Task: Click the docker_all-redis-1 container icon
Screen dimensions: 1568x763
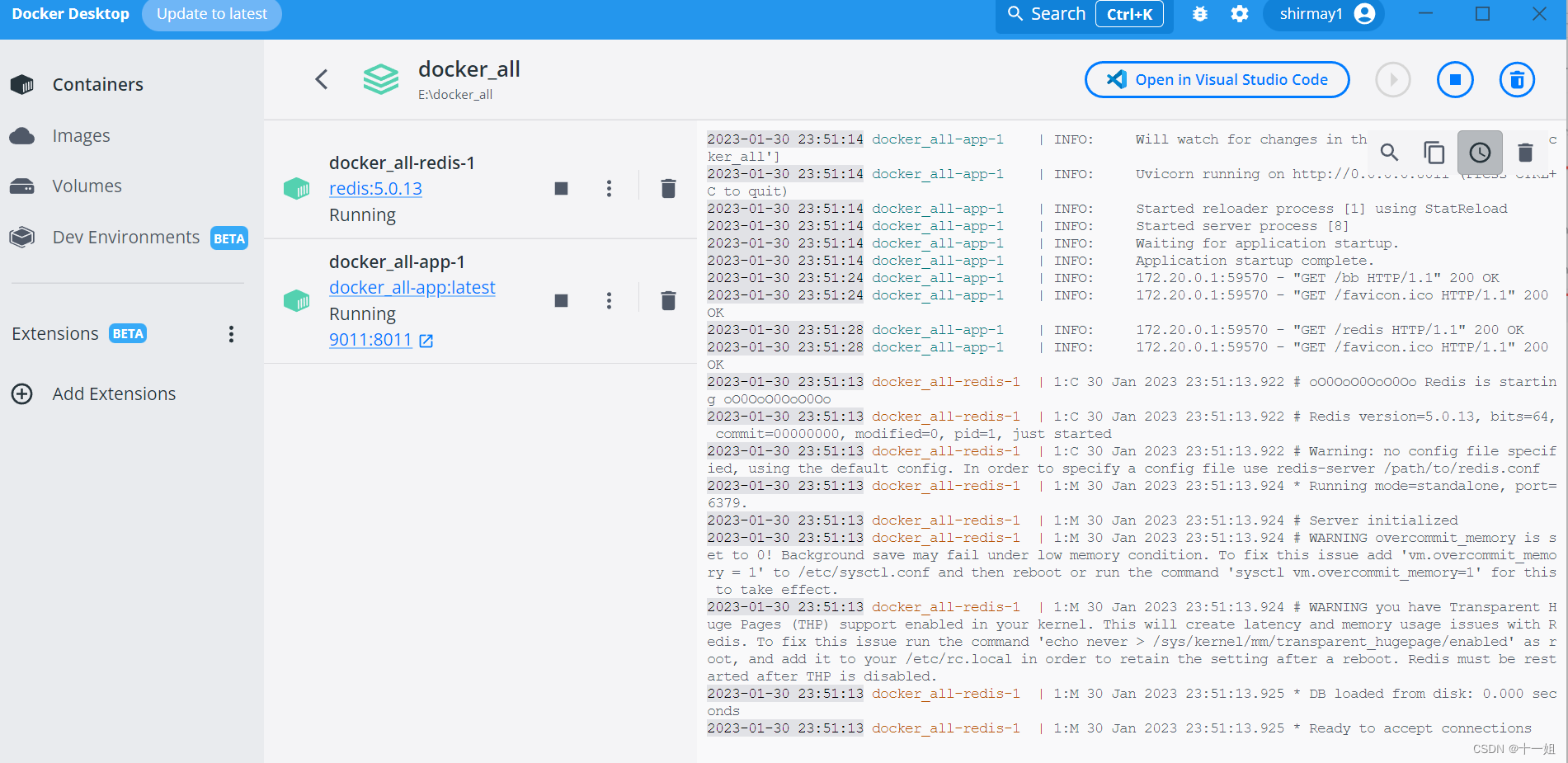Action: coord(296,189)
